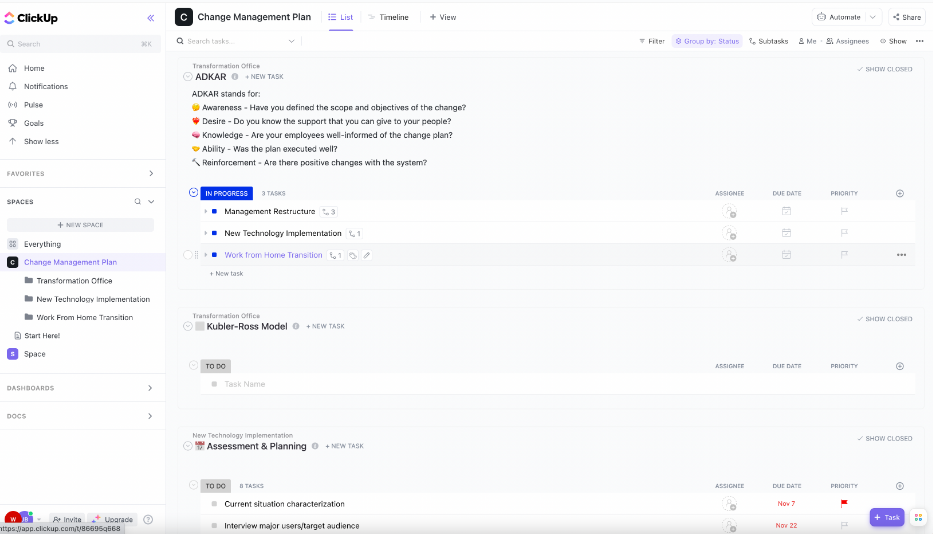Click the Share button
The height and width of the screenshot is (534, 933).
pyautogui.click(x=906, y=17)
